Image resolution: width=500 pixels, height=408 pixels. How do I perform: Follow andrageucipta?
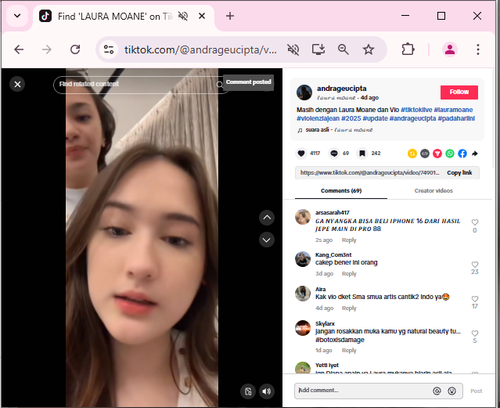(x=459, y=92)
